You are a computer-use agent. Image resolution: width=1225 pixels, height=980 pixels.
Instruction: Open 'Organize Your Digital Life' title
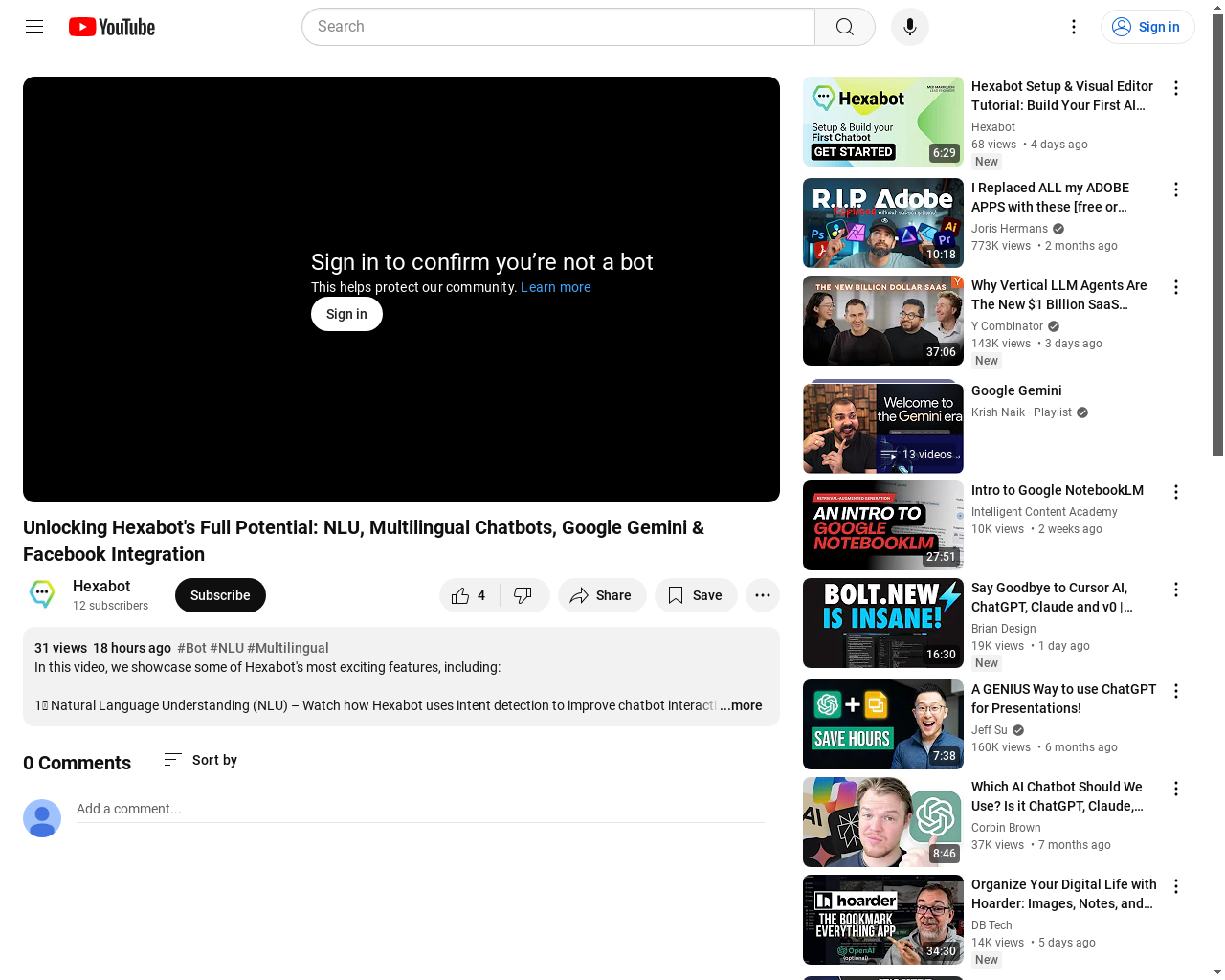tap(1064, 894)
